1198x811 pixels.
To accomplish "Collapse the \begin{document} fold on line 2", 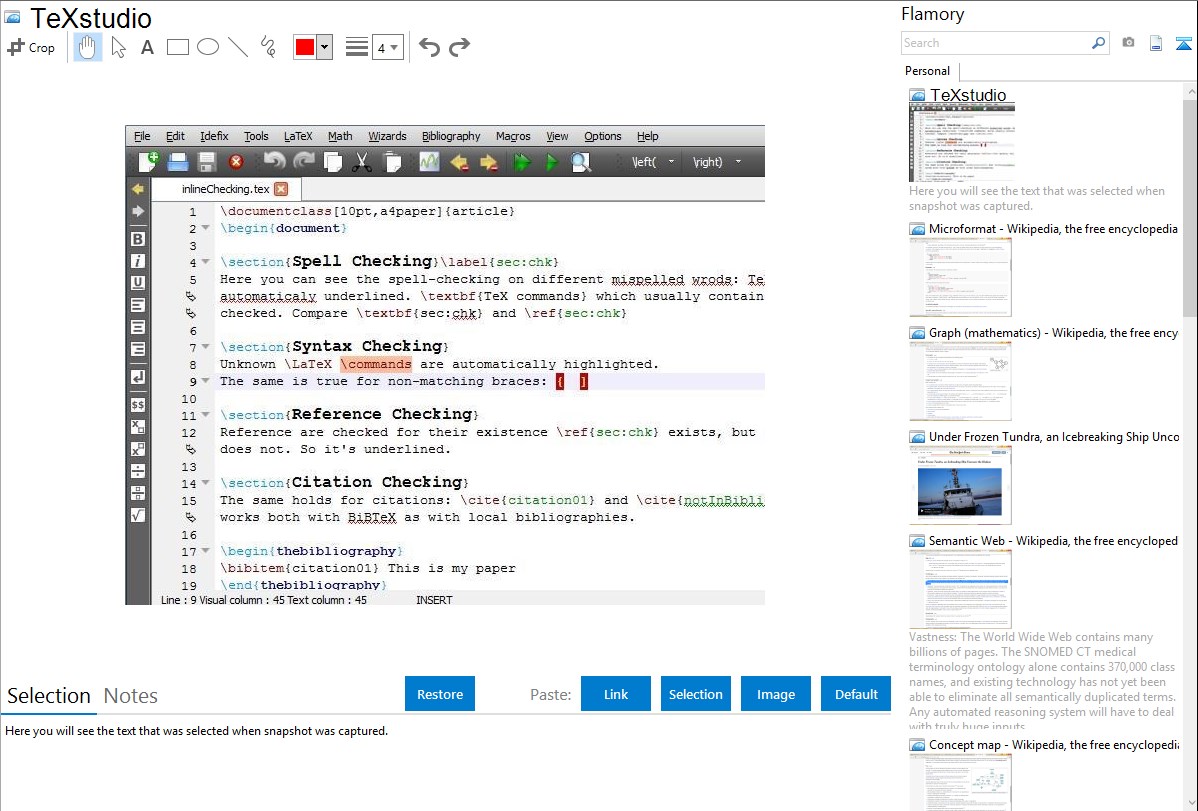I will click(205, 228).
